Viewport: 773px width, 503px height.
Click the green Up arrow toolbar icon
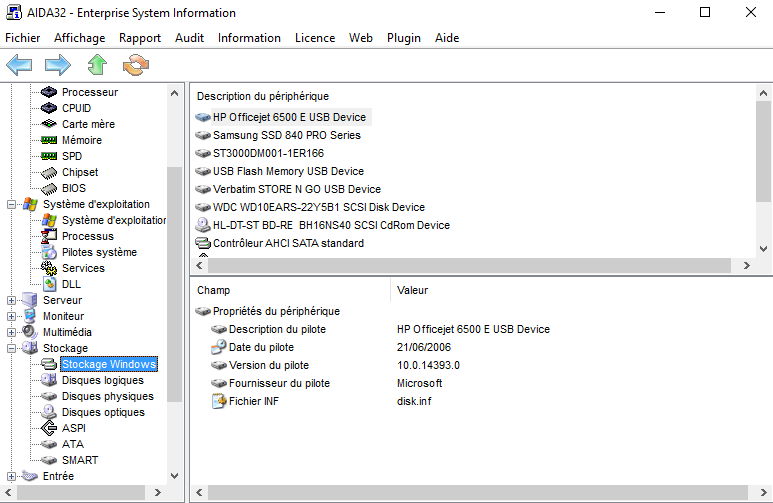click(x=96, y=66)
